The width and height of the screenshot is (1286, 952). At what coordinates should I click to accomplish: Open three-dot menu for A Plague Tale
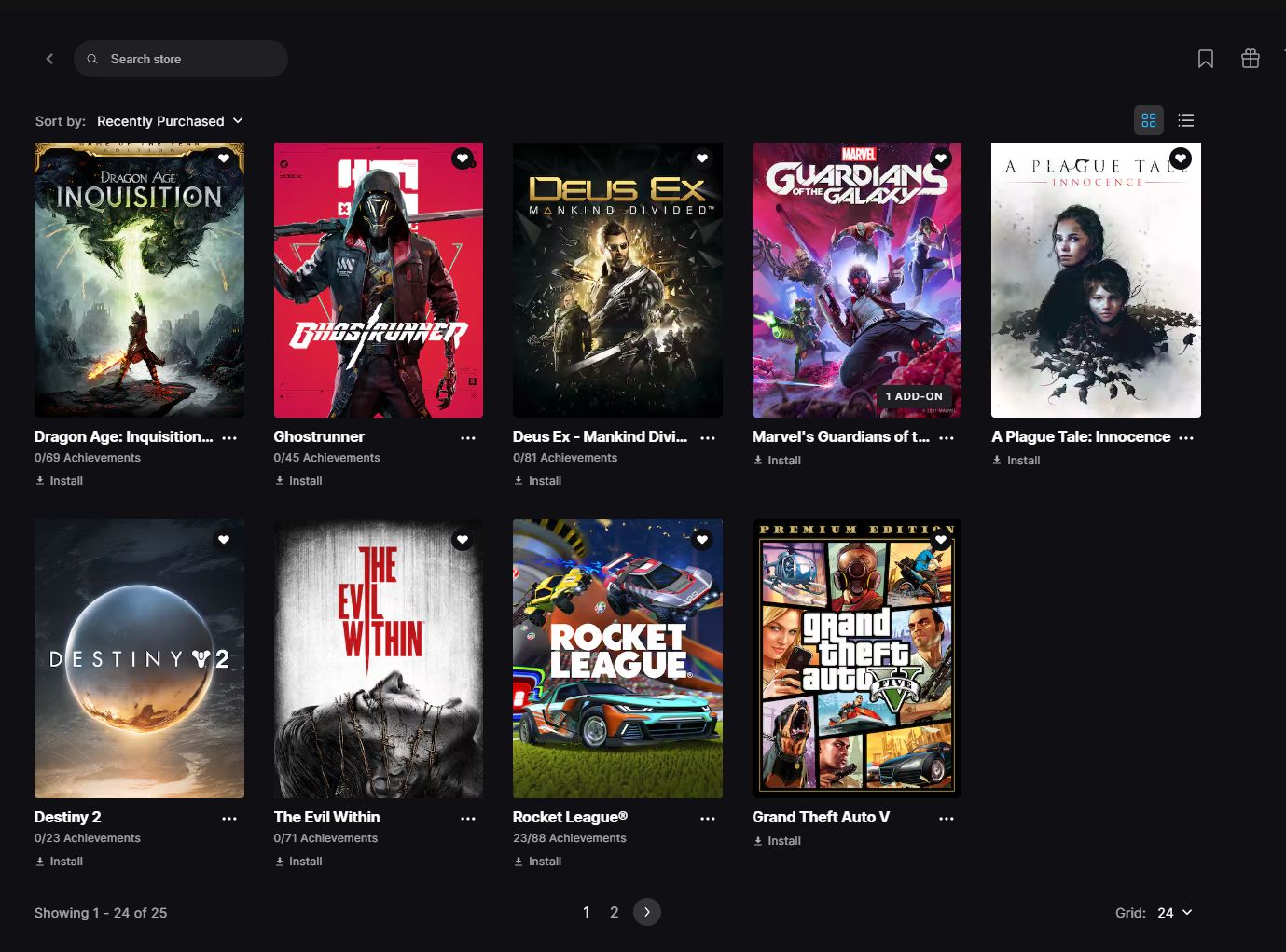pos(1186,437)
